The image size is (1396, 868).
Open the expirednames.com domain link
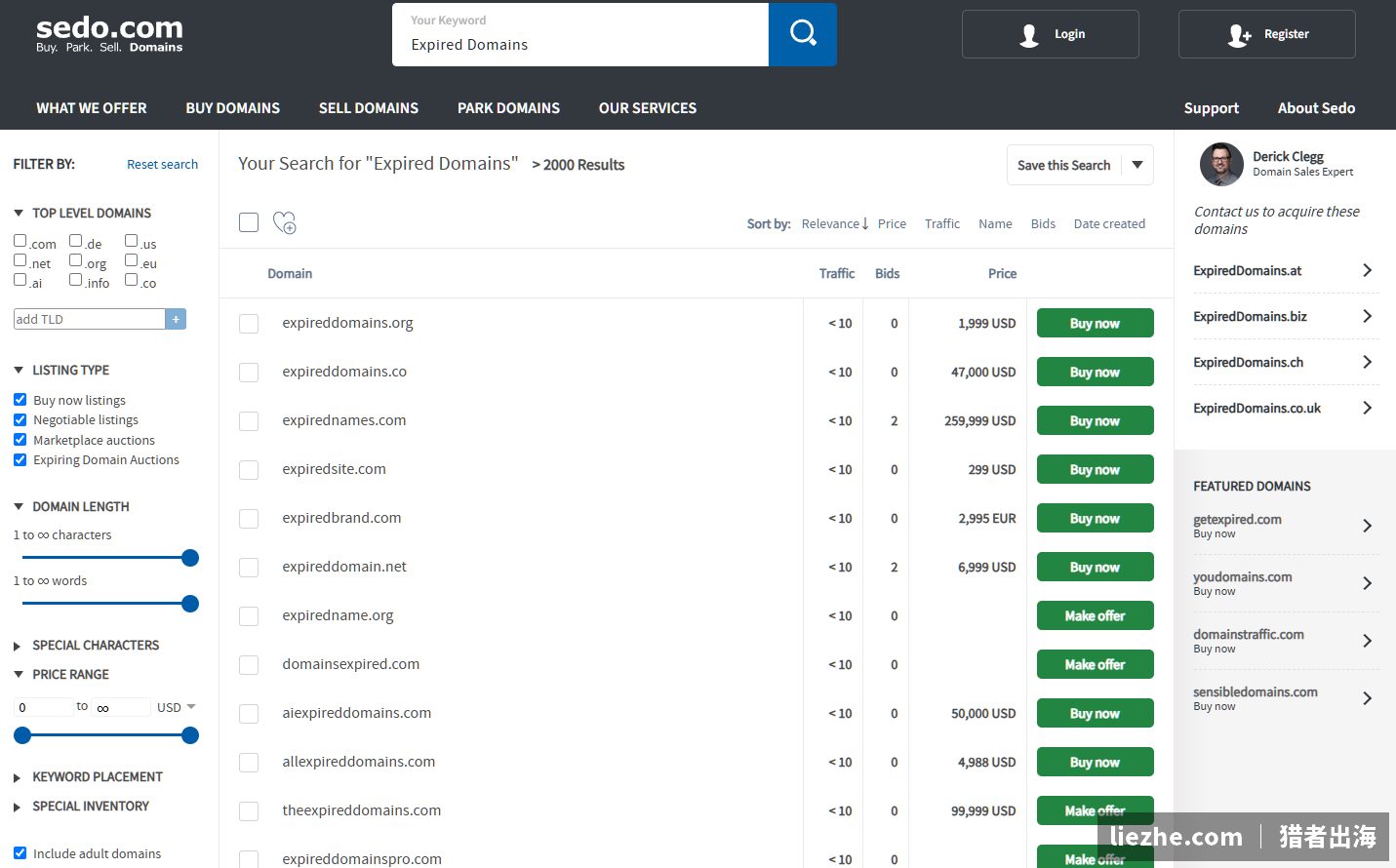pos(344,420)
